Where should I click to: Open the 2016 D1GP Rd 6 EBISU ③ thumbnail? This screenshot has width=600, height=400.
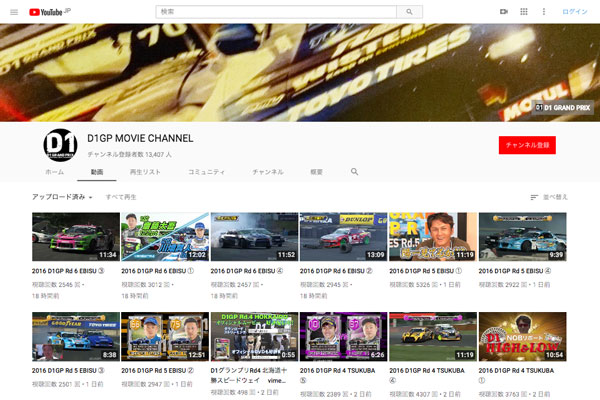(75, 236)
